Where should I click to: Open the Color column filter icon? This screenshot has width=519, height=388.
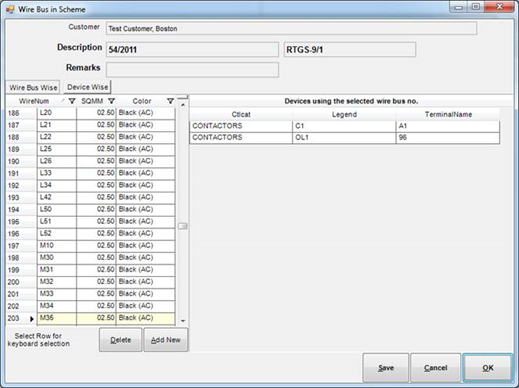(x=170, y=101)
